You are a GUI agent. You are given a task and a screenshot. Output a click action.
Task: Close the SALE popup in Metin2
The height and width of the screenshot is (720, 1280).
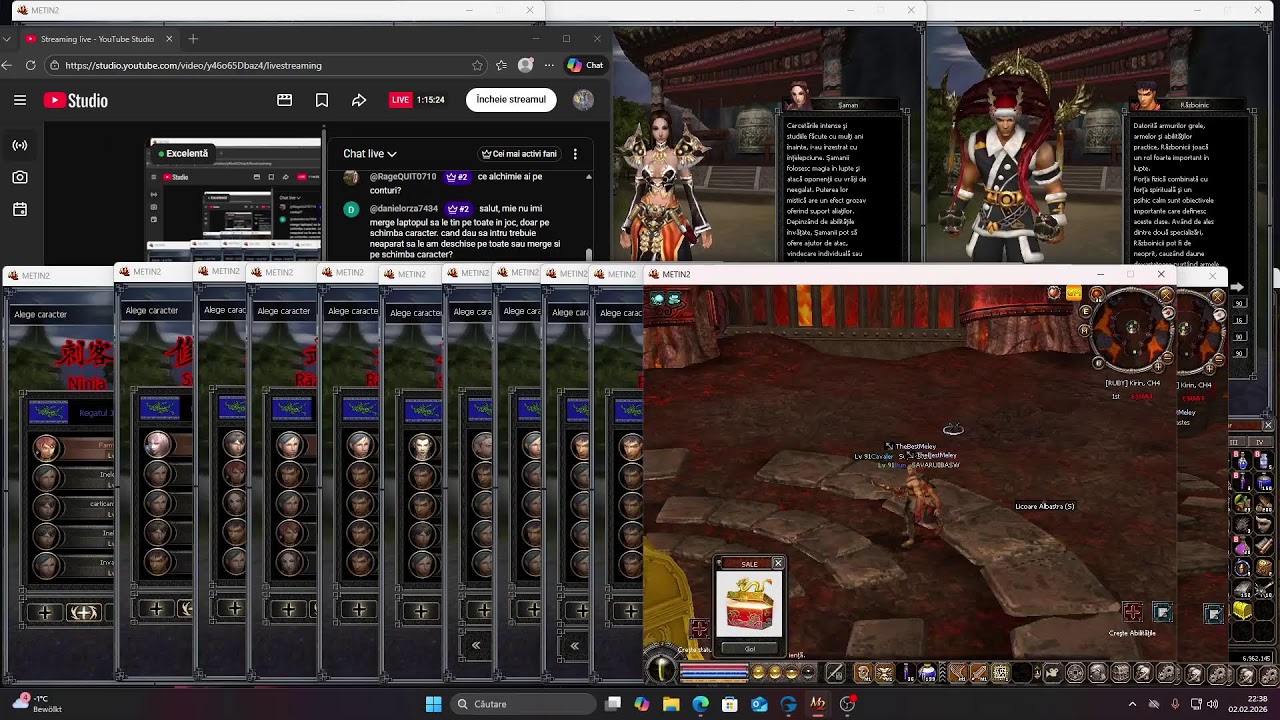coord(777,564)
